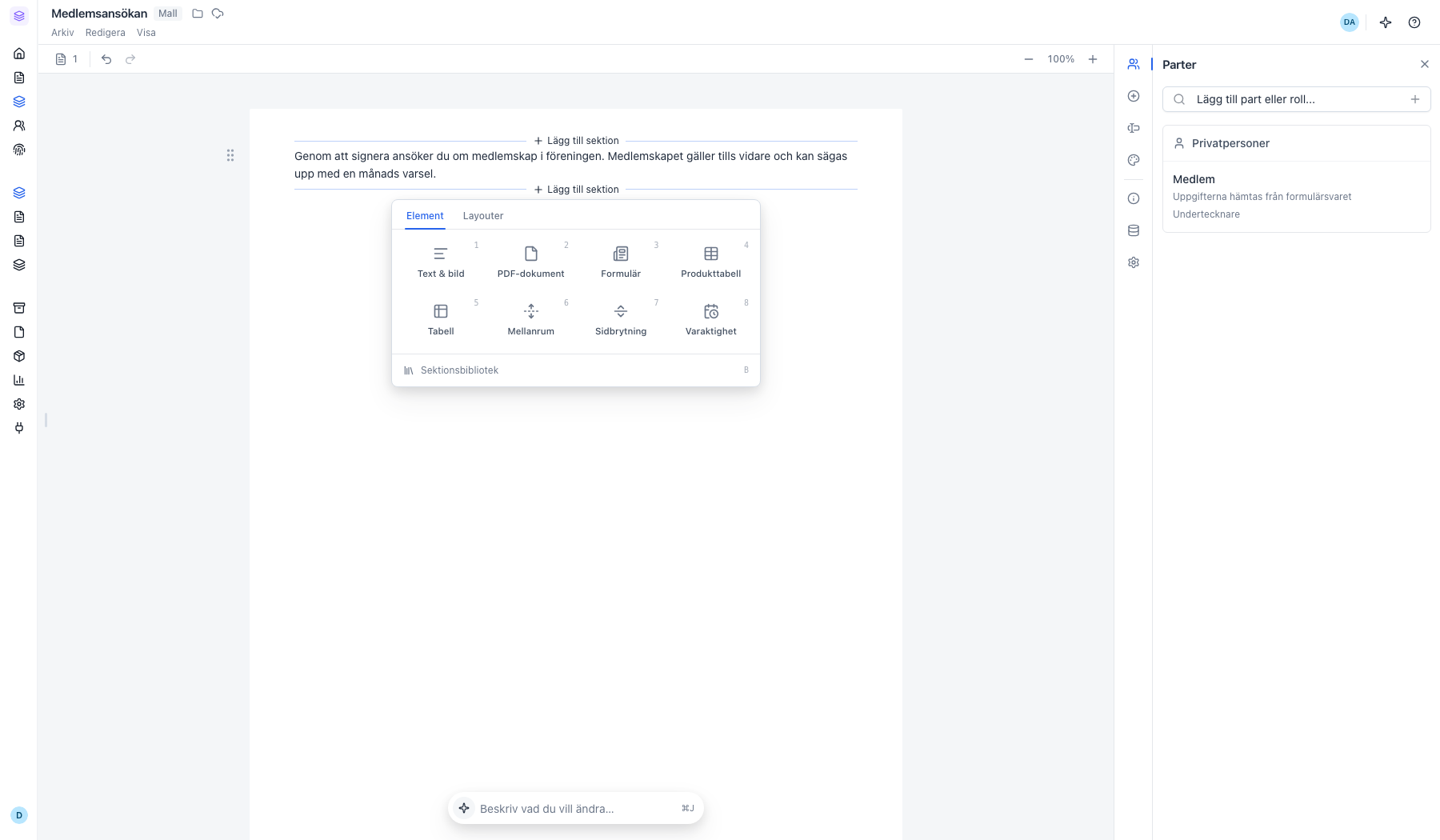Zoom out with the minus button
The width and height of the screenshot is (1440, 840).
(x=1029, y=59)
